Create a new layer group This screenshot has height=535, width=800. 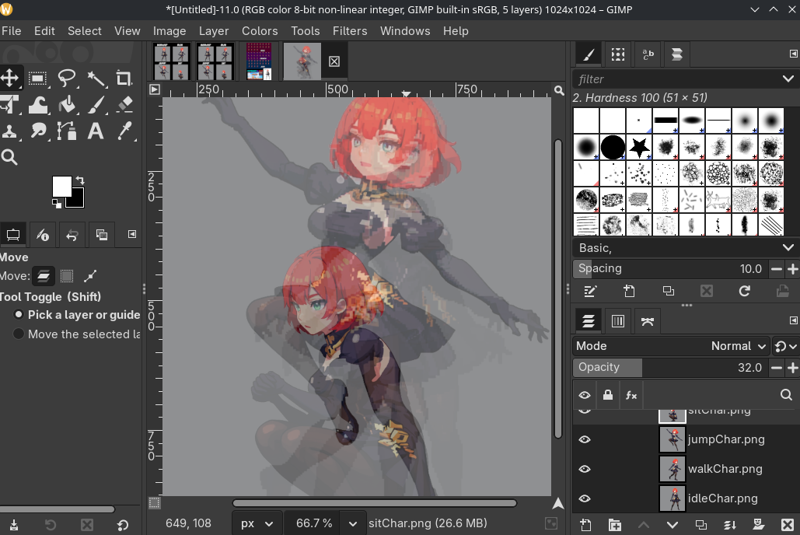point(615,525)
